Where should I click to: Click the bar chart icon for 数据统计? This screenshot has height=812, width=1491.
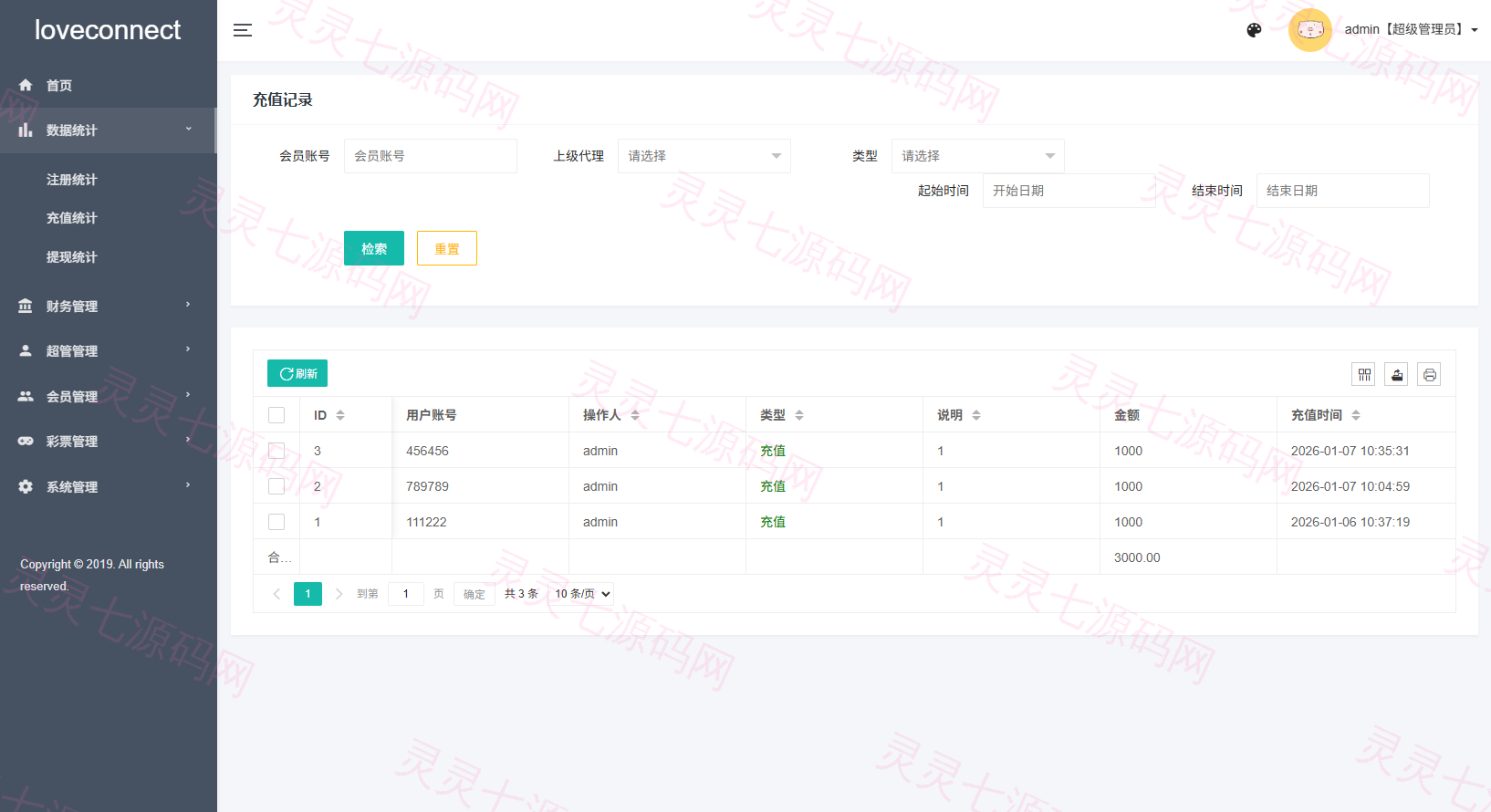pos(26,130)
